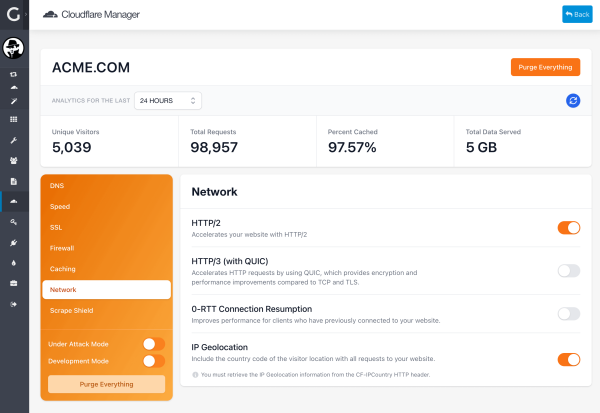The width and height of the screenshot is (600, 413).
Task: Select the Caching menu item
Action: pyautogui.click(x=106, y=269)
